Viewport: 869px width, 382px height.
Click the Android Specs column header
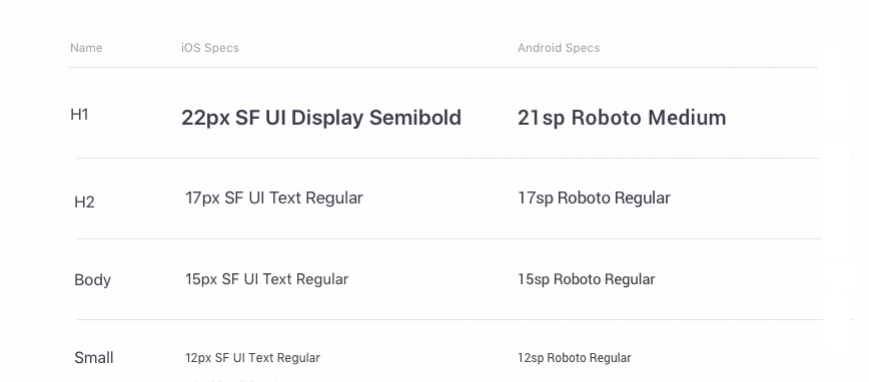coord(559,48)
